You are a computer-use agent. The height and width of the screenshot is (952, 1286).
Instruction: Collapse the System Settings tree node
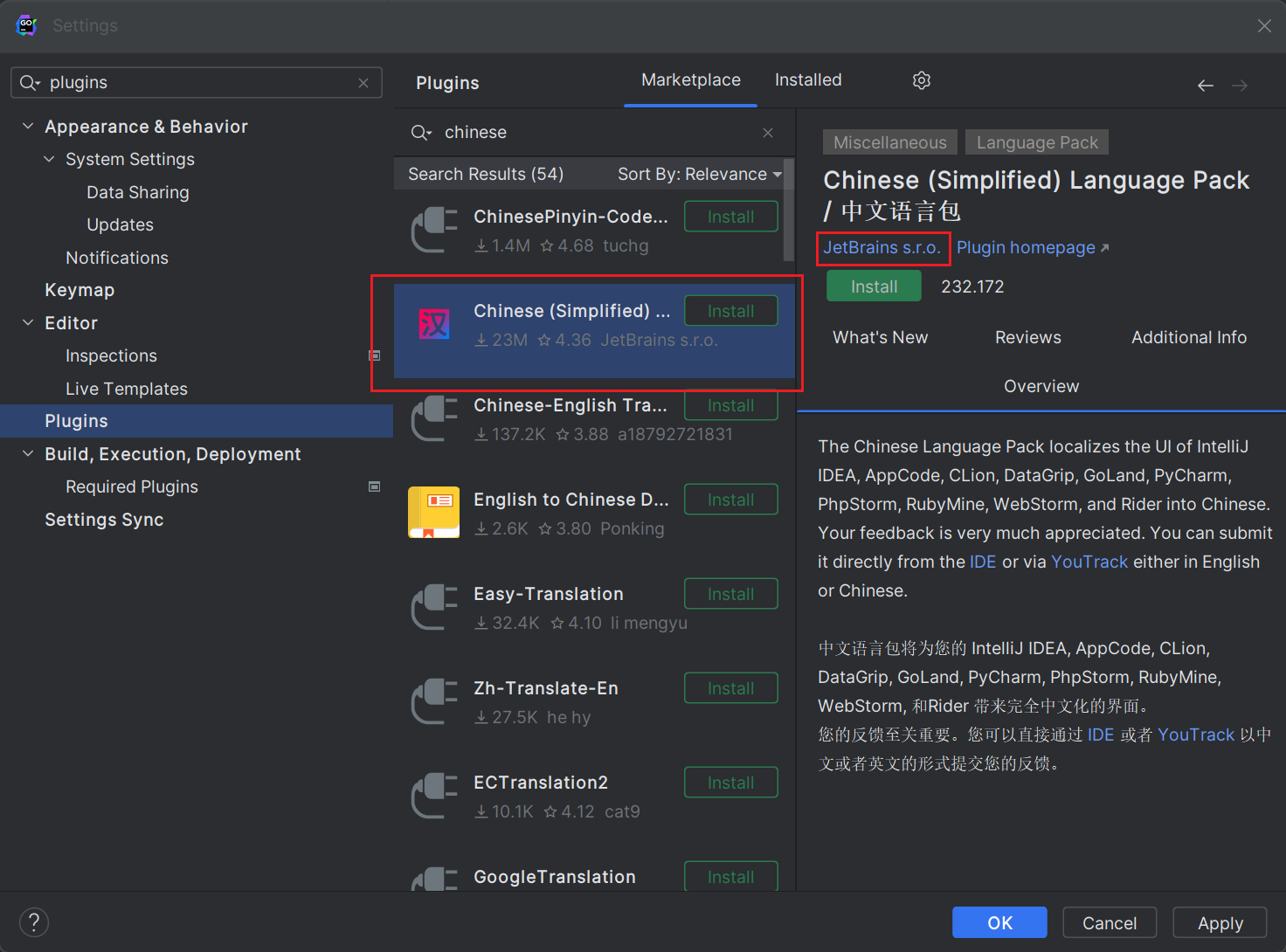pos(49,159)
